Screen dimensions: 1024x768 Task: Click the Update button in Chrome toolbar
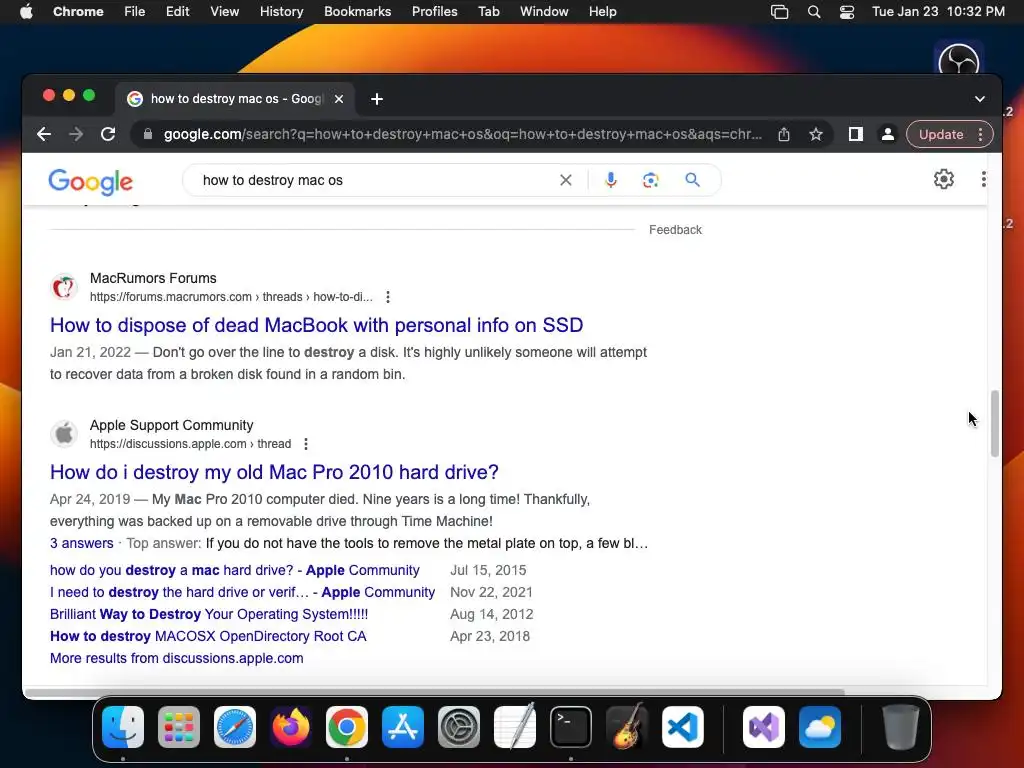point(940,134)
